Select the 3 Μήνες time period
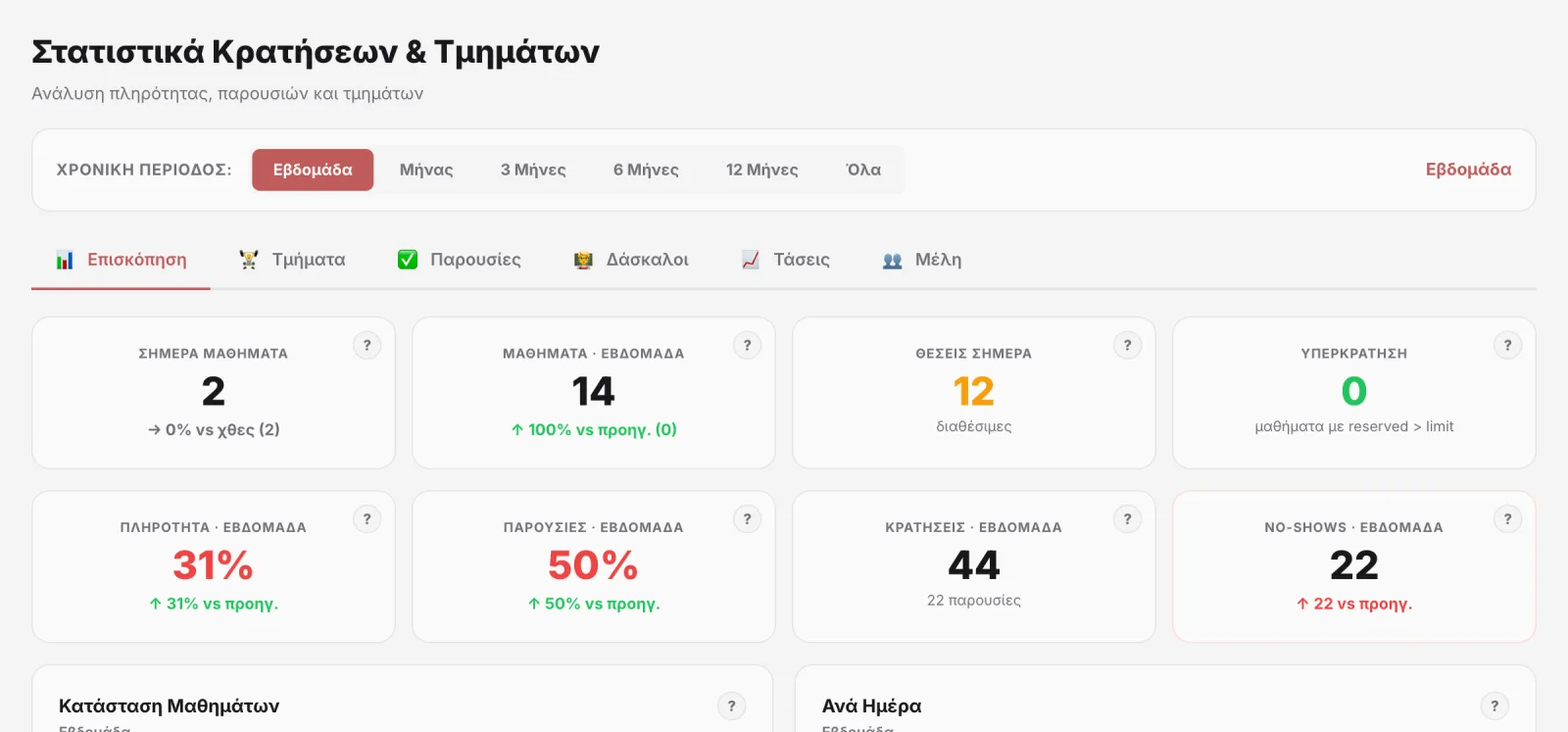The width and height of the screenshot is (1568, 732). click(533, 170)
